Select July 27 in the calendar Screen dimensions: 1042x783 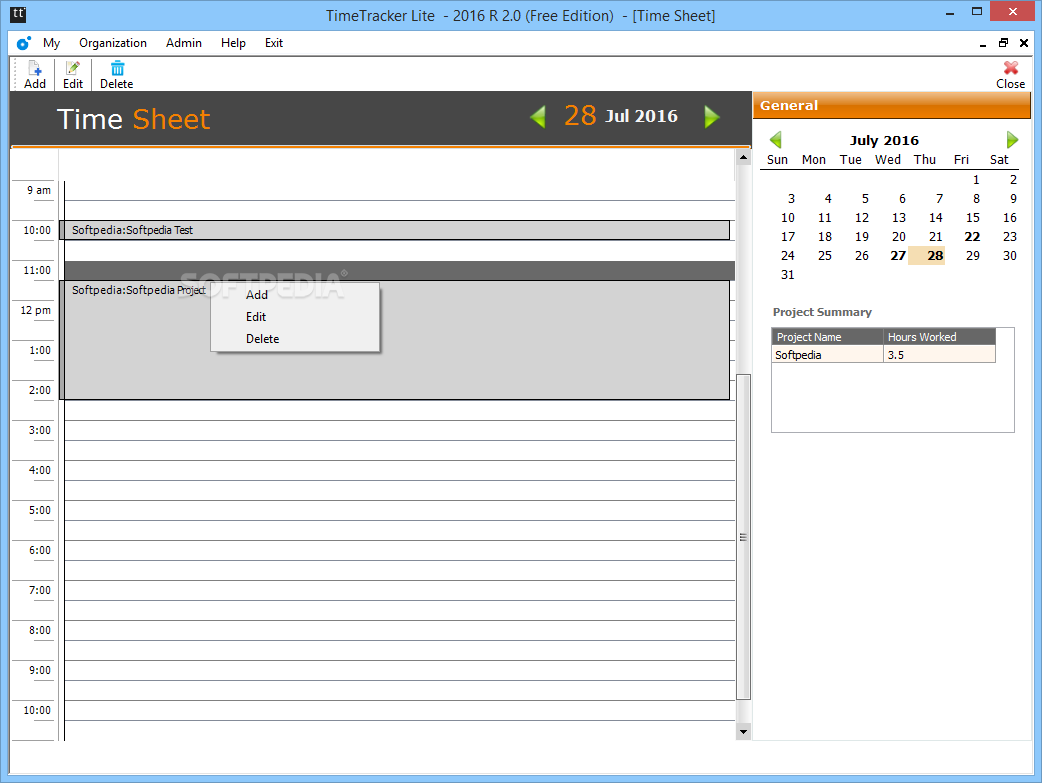(x=898, y=256)
